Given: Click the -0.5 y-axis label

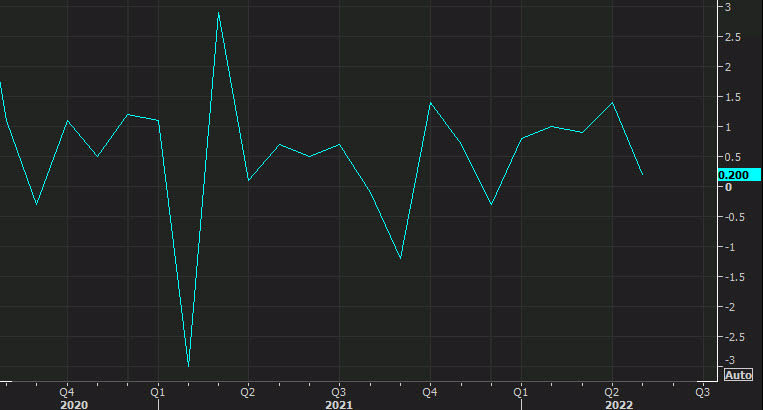Looking at the screenshot, I should (x=733, y=217).
